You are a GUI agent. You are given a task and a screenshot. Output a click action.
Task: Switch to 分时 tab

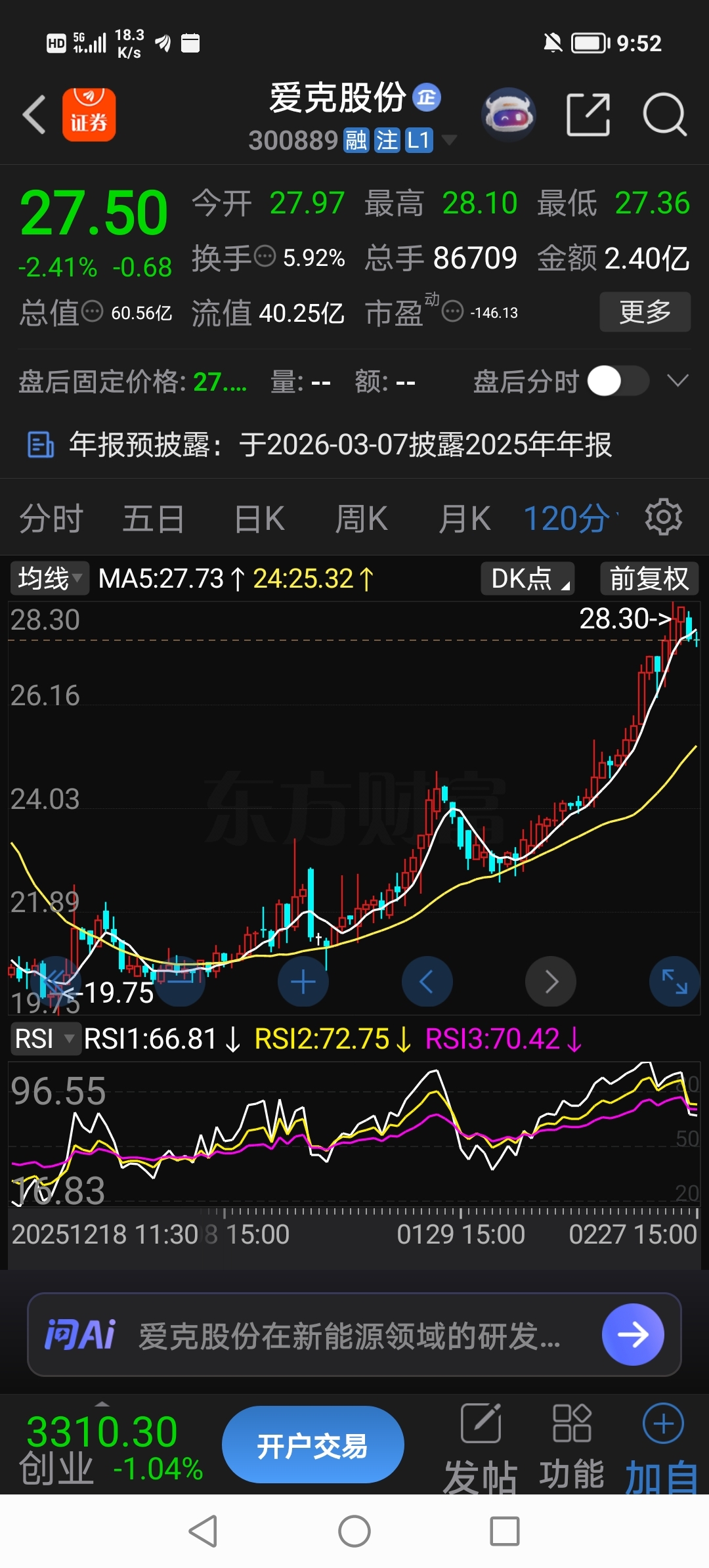coord(51,518)
